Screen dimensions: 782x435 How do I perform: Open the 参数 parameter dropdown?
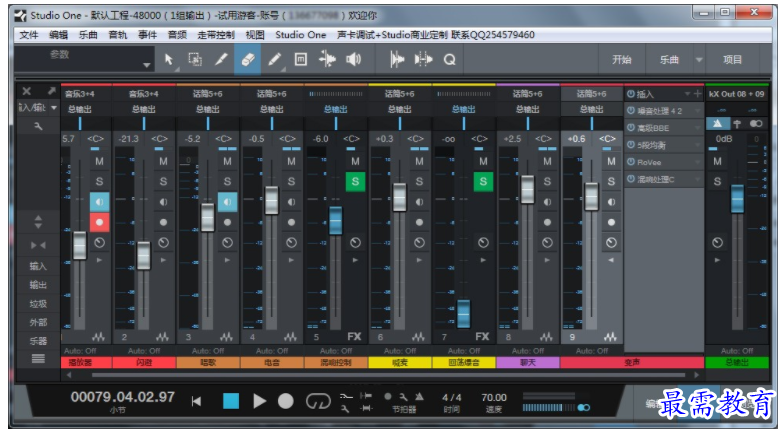coord(146,65)
